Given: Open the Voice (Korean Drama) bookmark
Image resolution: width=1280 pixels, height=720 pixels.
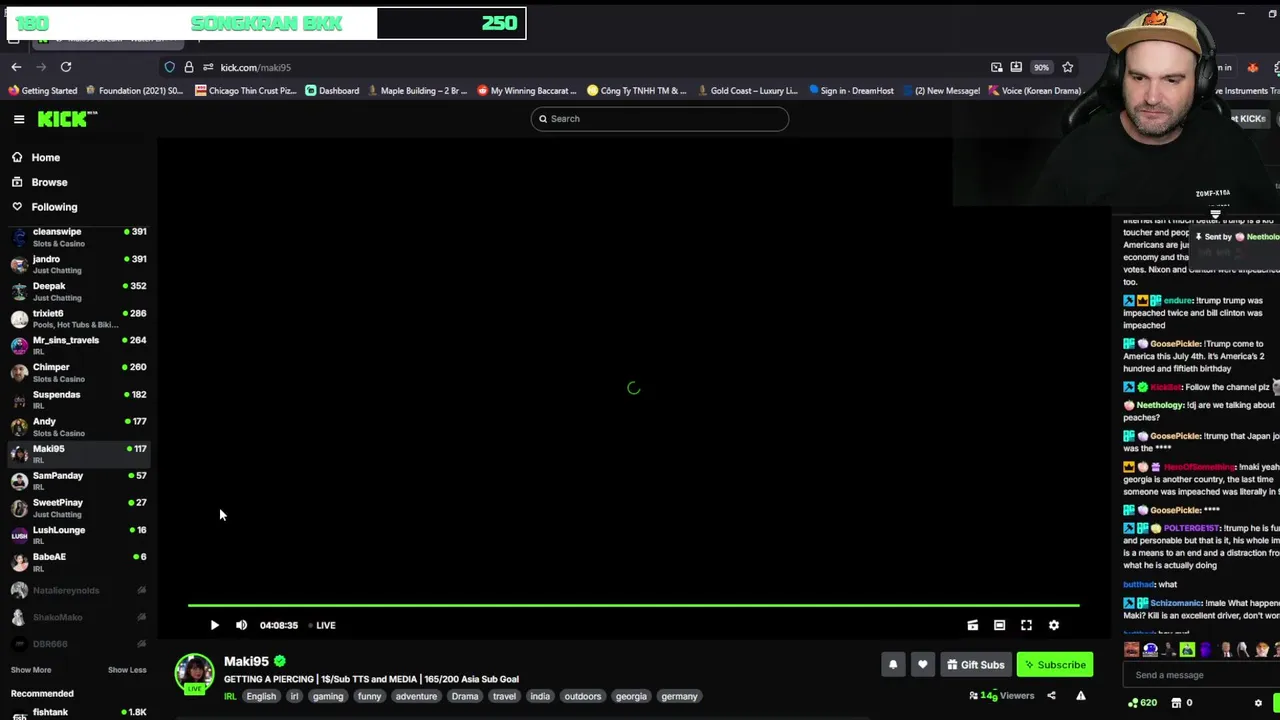Looking at the screenshot, I should (1035, 91).
